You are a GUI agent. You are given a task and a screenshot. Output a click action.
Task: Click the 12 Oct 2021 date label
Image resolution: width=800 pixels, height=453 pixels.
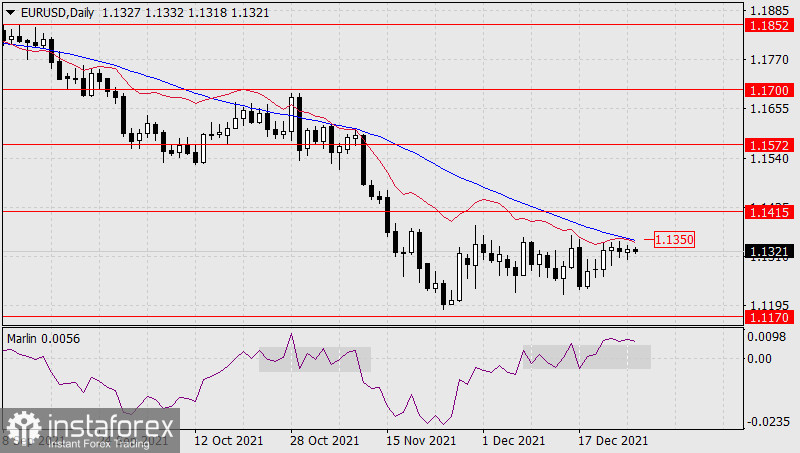click(228, 440)
